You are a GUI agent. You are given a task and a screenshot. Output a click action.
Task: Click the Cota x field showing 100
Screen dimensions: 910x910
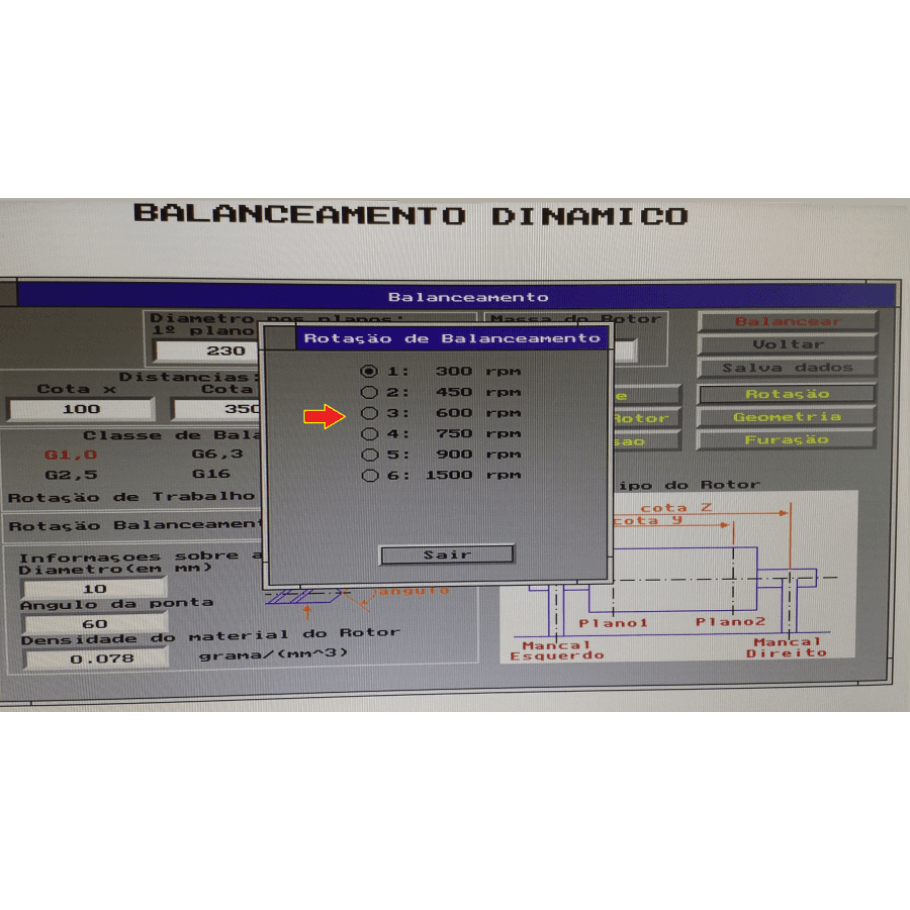pos(81,408)
